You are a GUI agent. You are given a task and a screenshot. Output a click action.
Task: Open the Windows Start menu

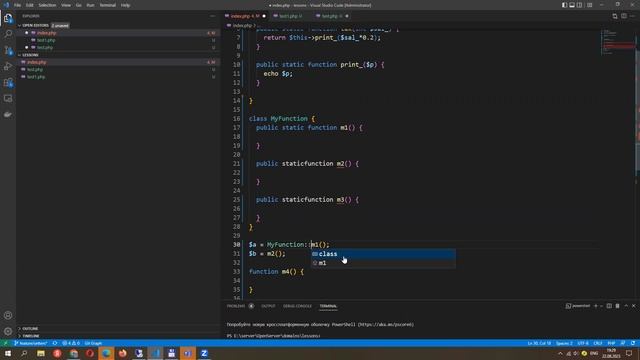pos(8,353)
